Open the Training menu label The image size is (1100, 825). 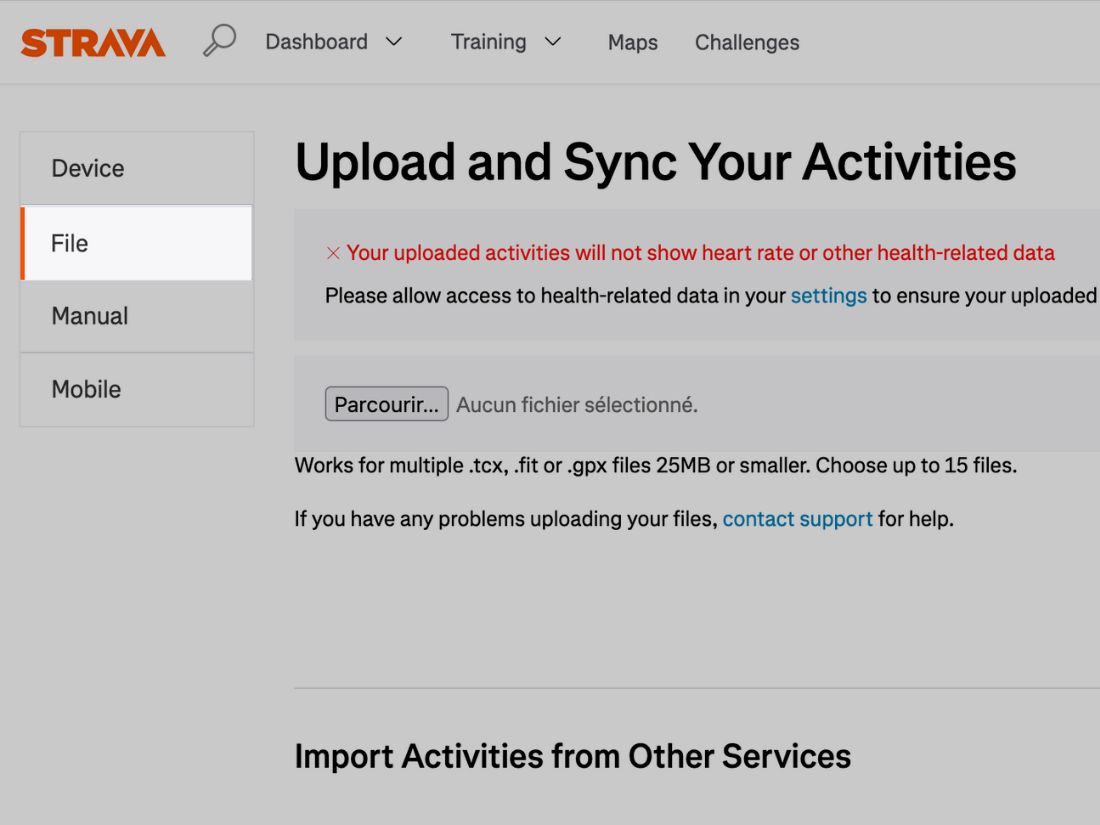(x=488, y=42)
